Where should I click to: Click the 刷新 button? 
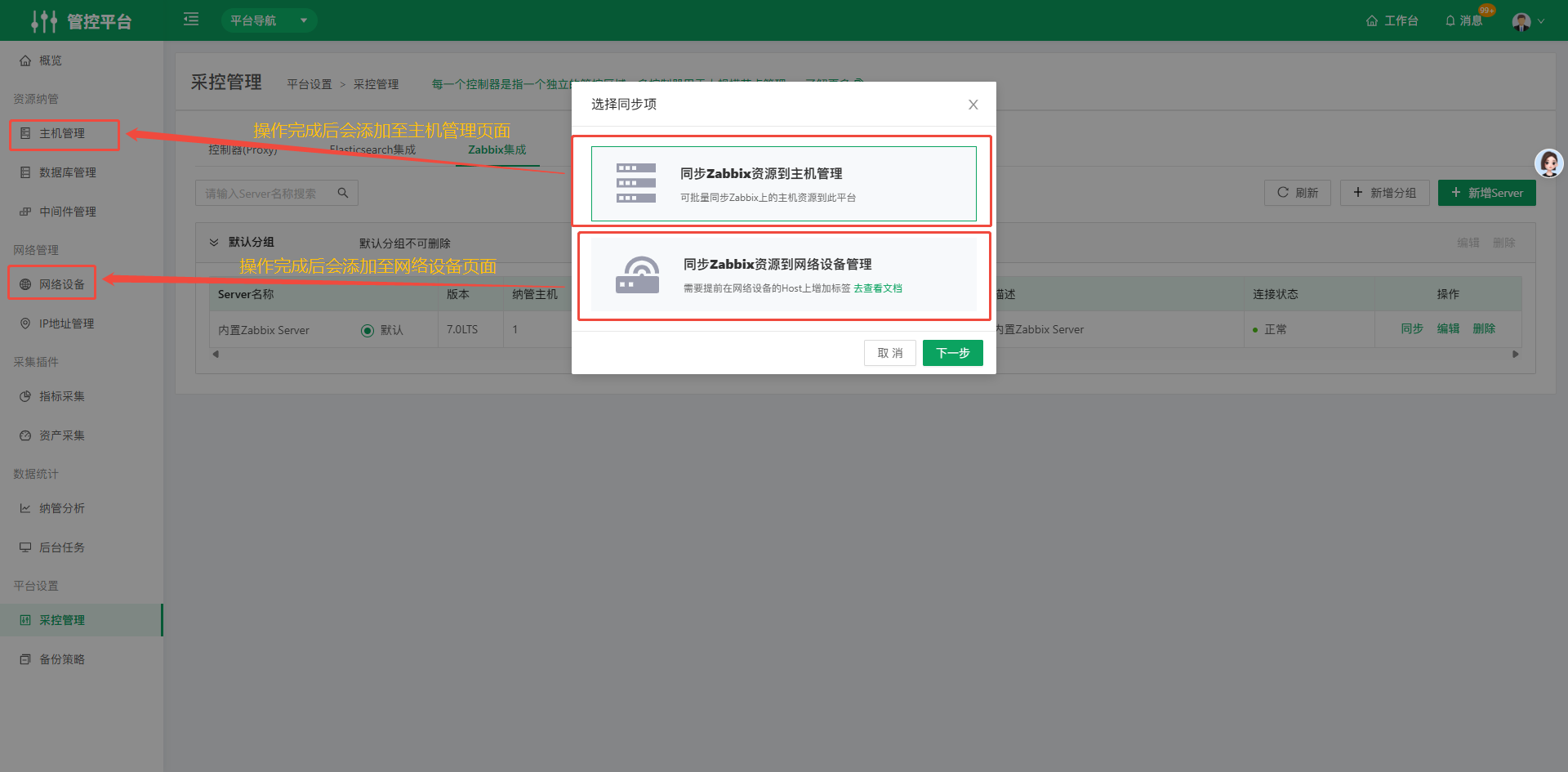point(1297,193)
